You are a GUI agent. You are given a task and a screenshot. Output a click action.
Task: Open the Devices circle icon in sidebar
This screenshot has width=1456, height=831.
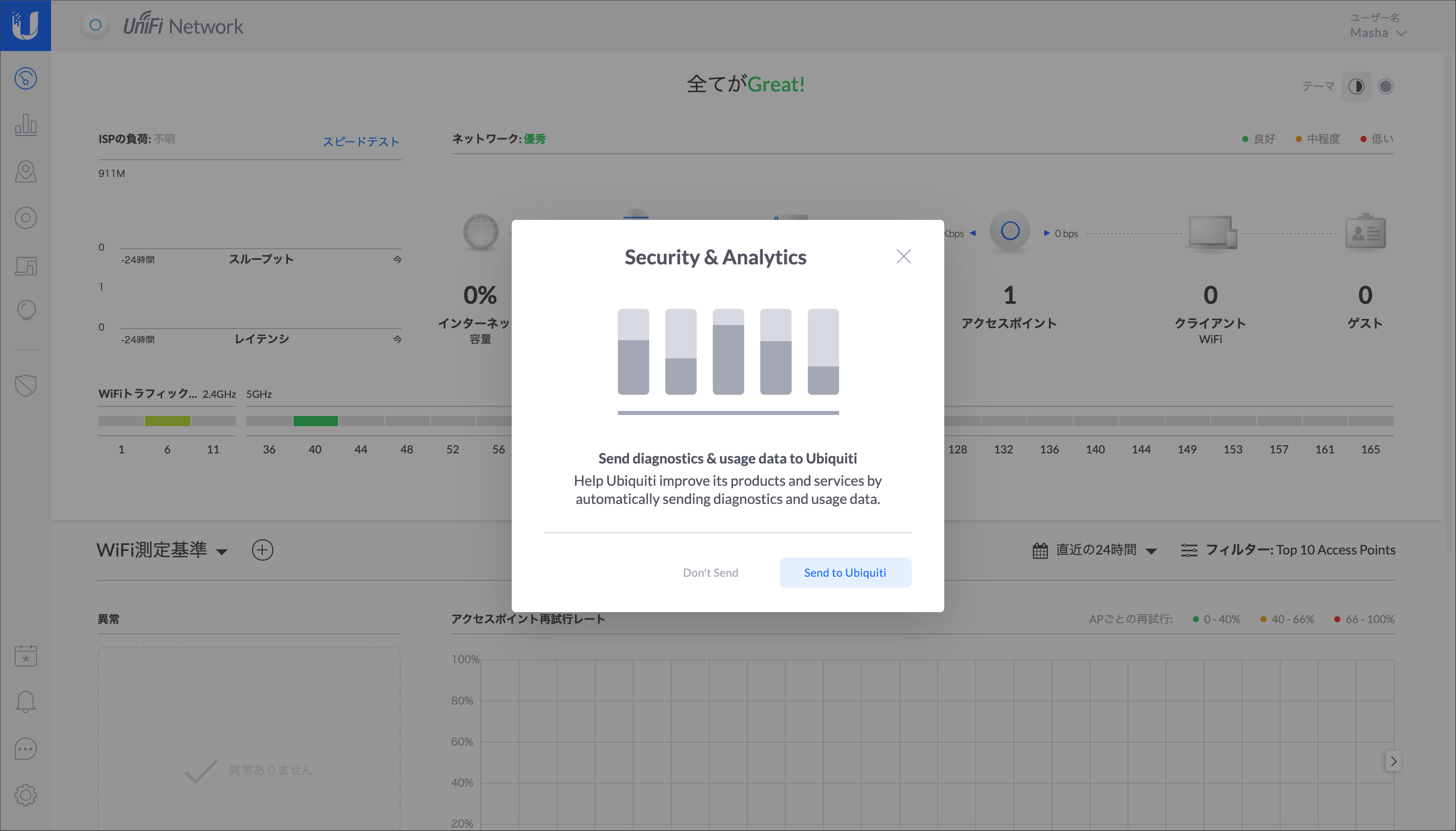[x=26, y=218]
